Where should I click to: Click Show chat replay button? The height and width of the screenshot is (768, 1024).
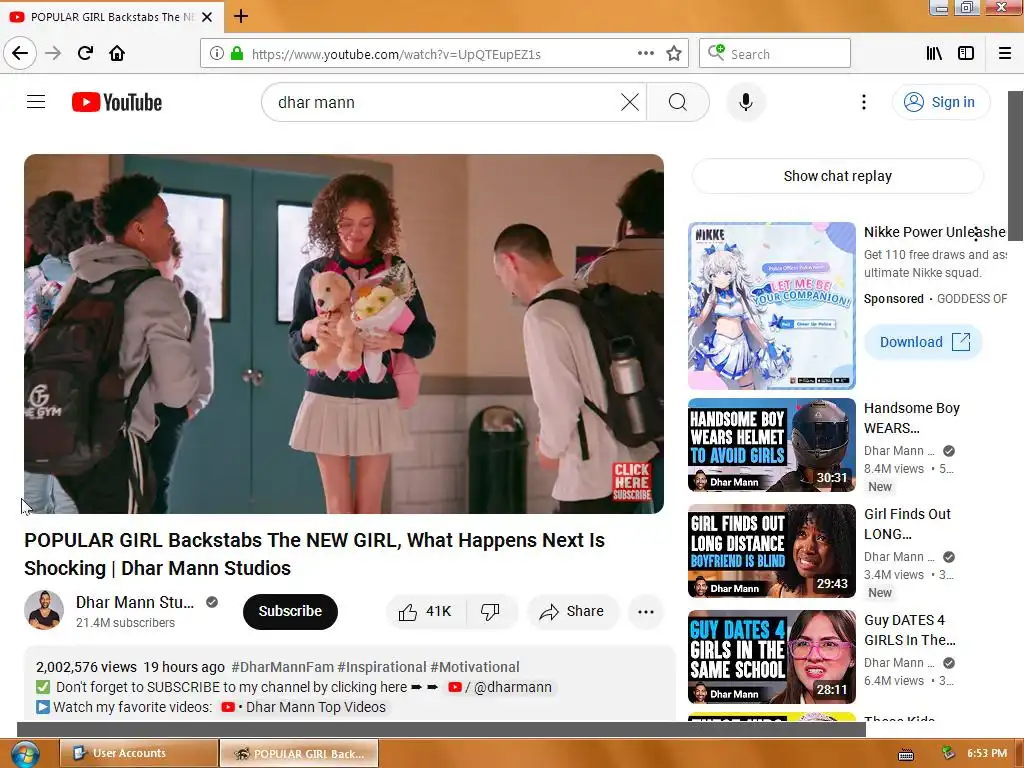[x=837, y=176]
